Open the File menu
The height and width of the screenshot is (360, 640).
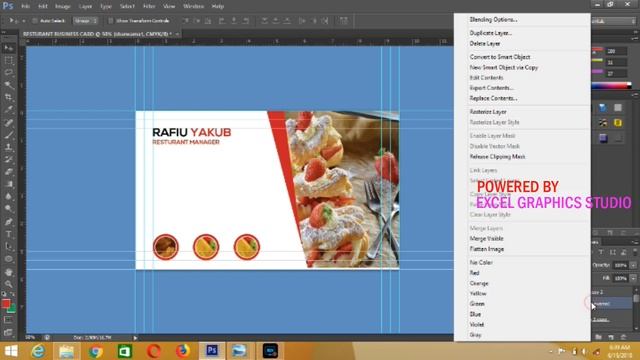pos(25,6)
